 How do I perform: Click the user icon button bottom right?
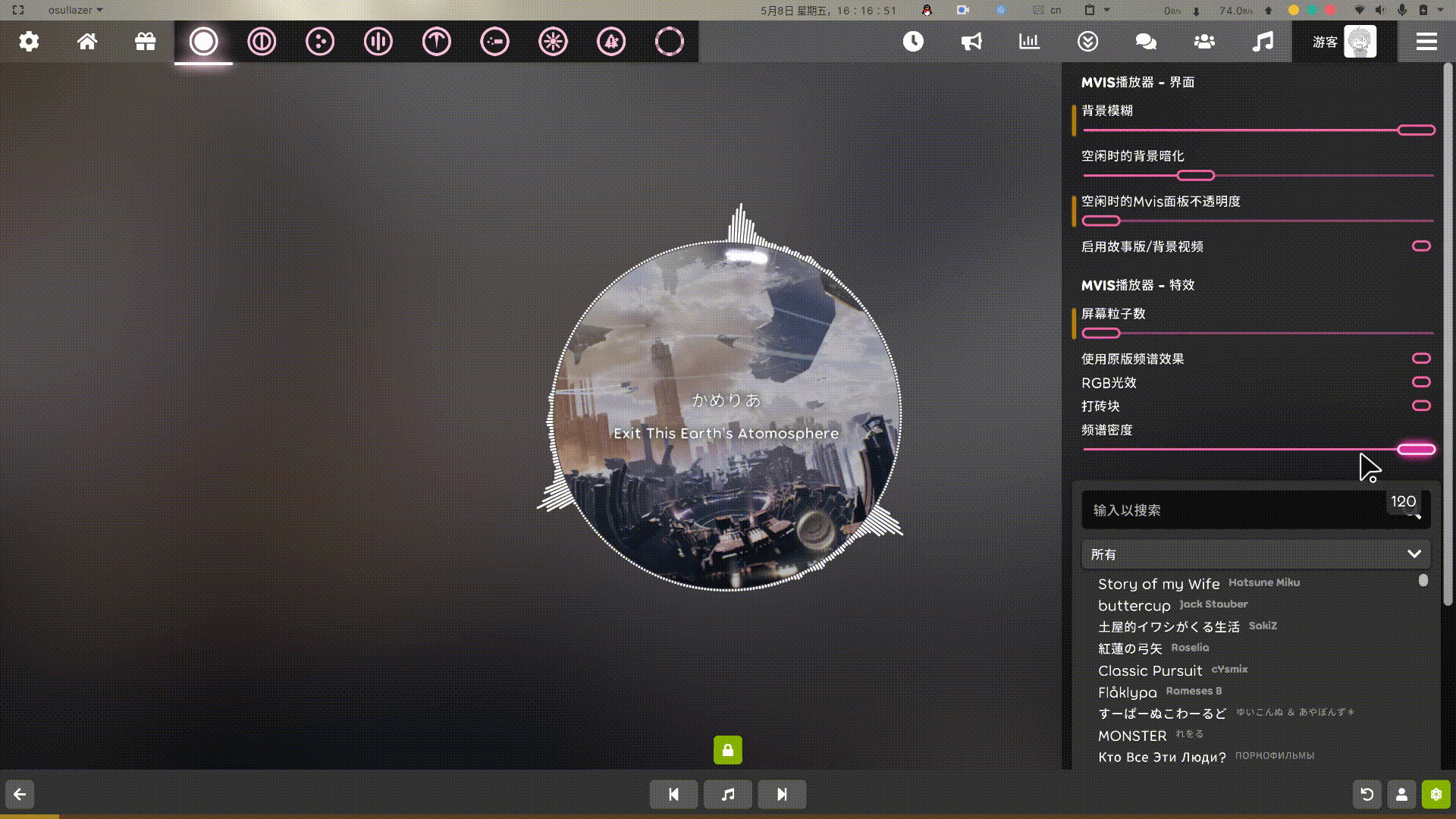[x=1401, y=794]
